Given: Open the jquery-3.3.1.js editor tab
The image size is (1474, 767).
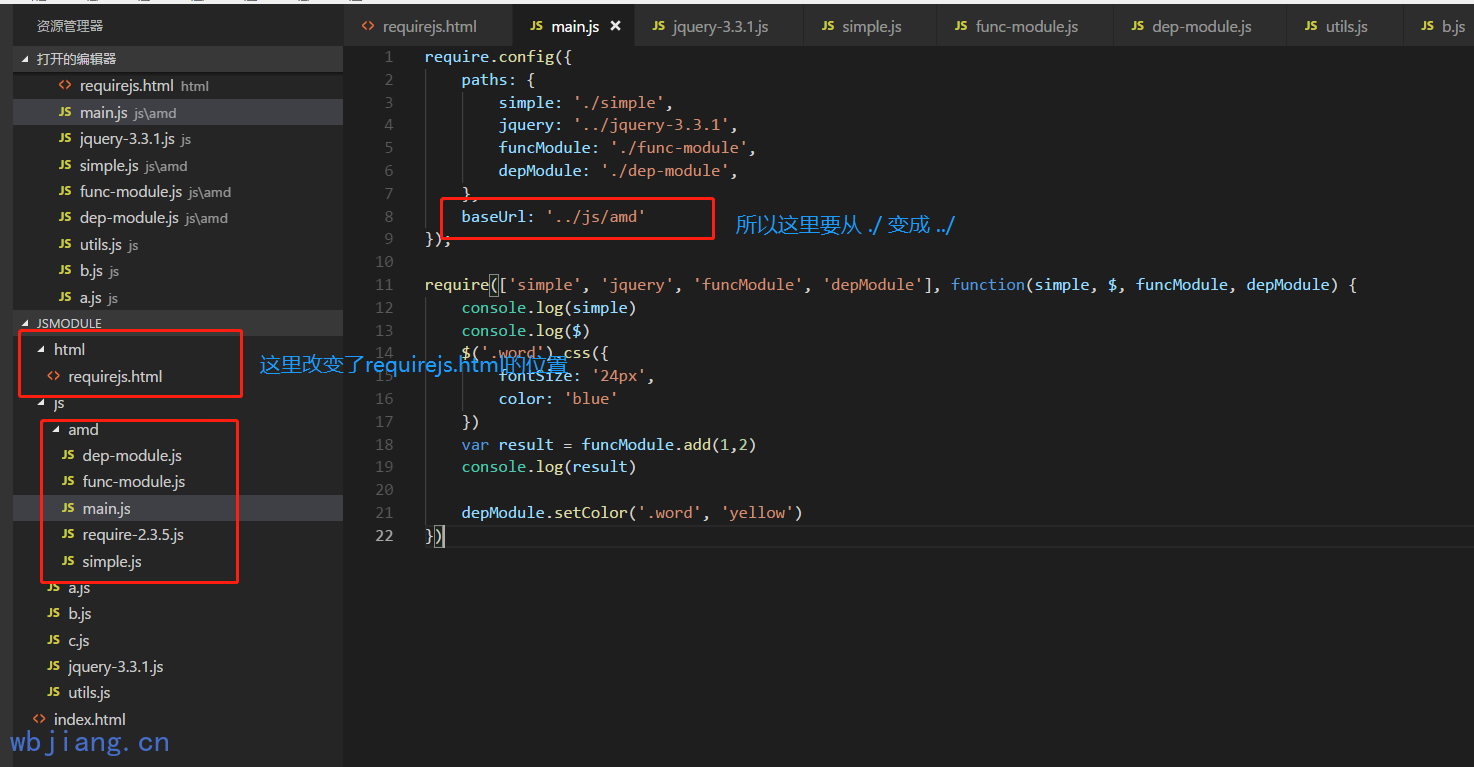Looking at the screenshot, I should [x=720, y=27].
